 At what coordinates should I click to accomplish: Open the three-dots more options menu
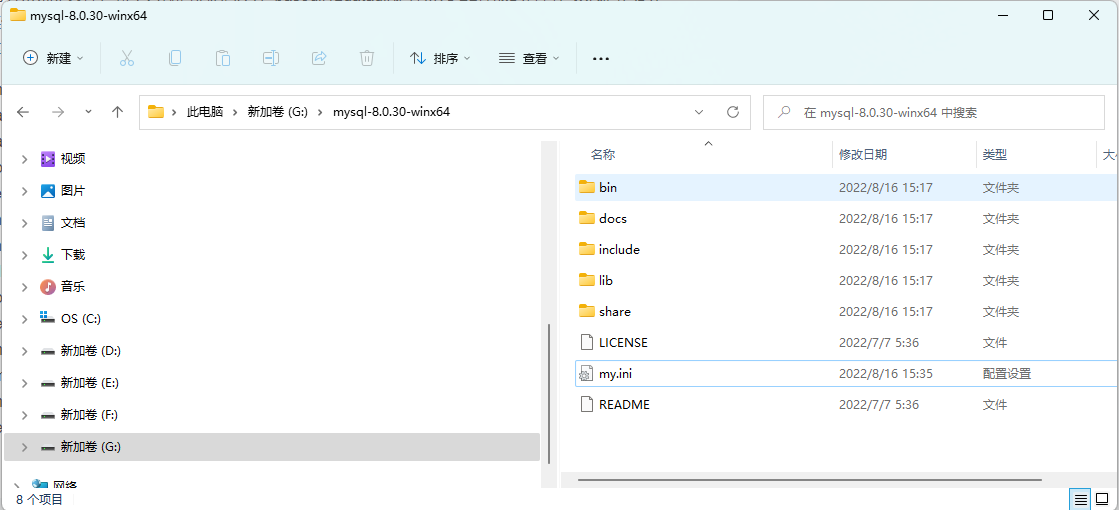601,58
